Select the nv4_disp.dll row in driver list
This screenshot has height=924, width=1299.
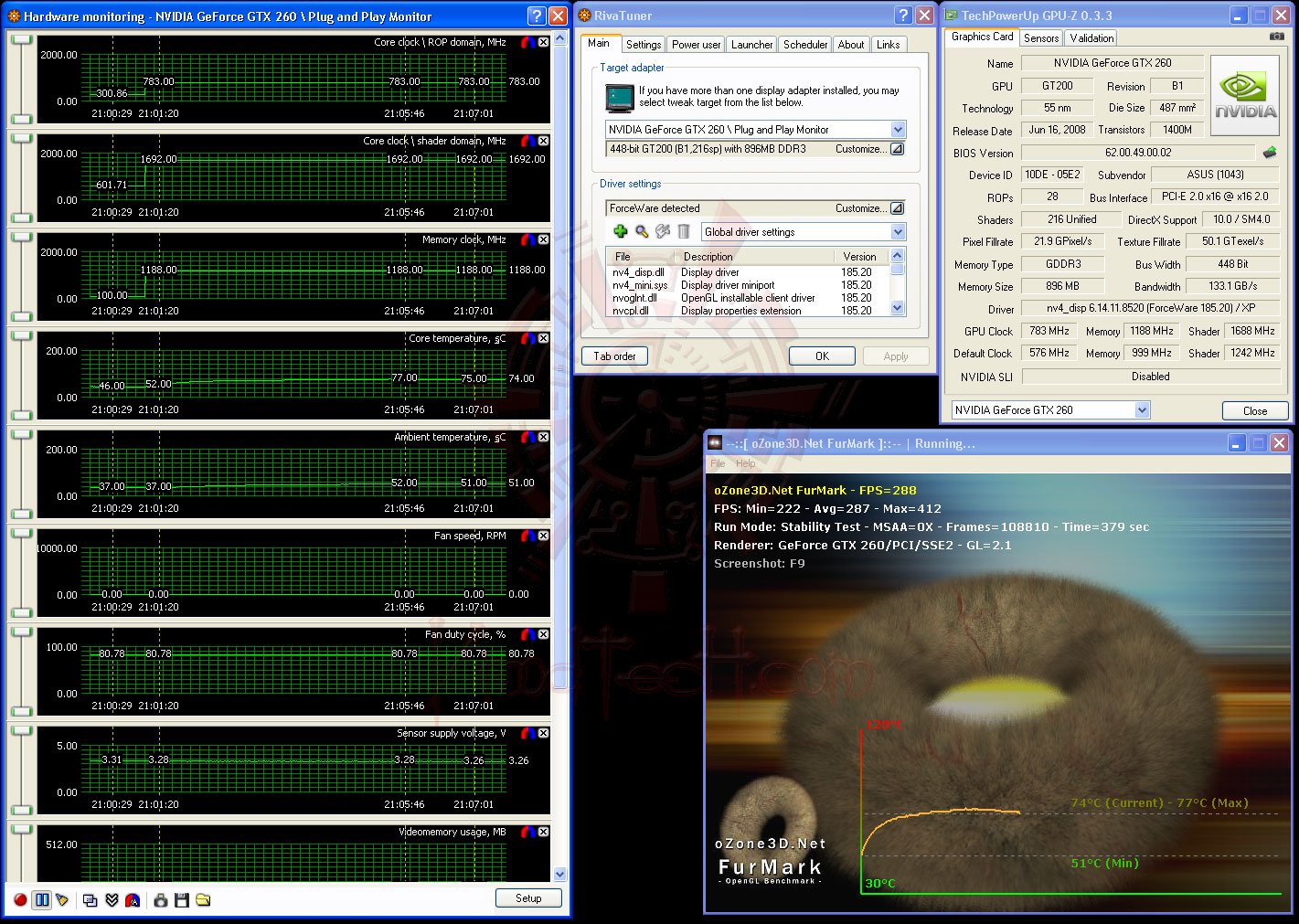click(747, 272)
